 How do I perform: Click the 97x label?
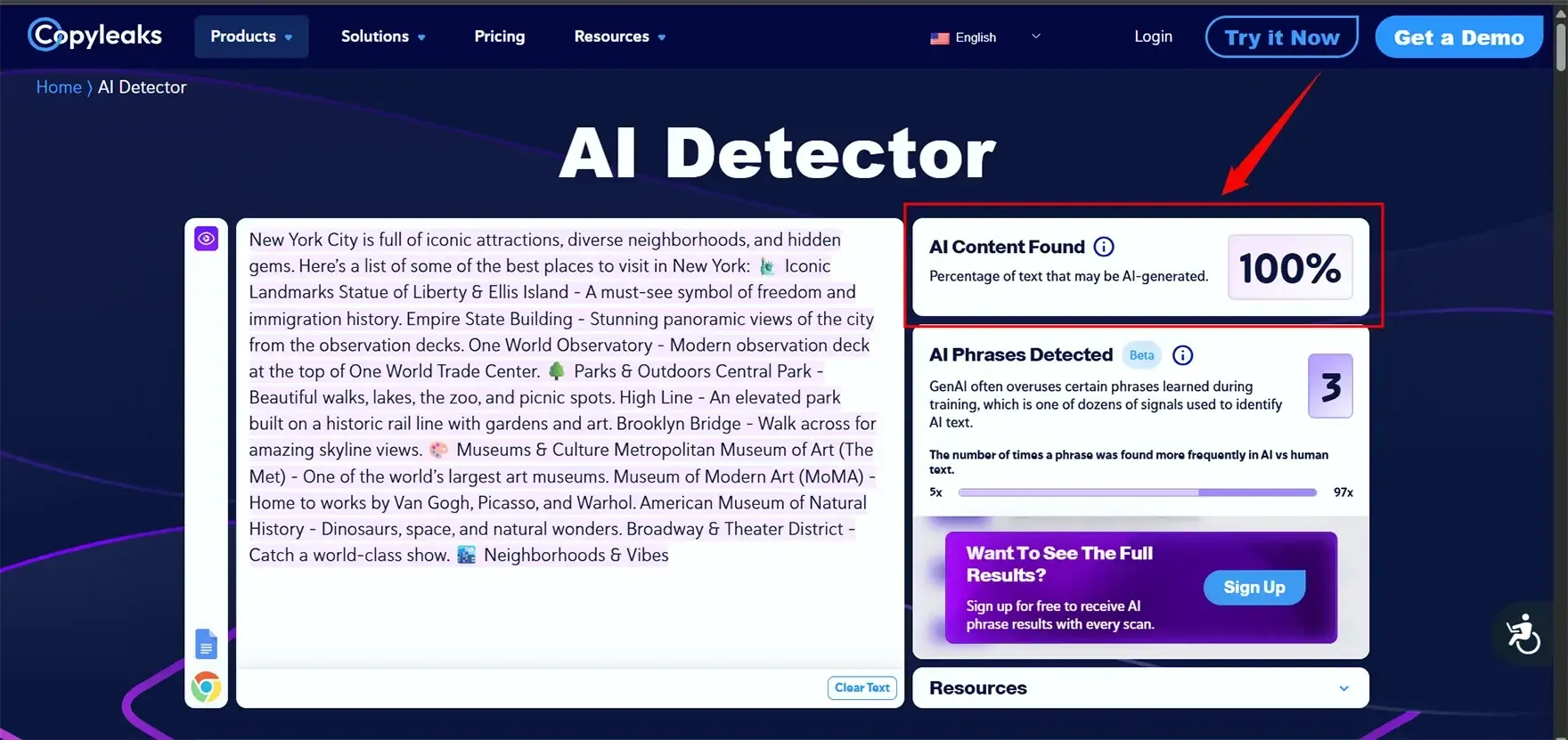tap(1343, 492)
